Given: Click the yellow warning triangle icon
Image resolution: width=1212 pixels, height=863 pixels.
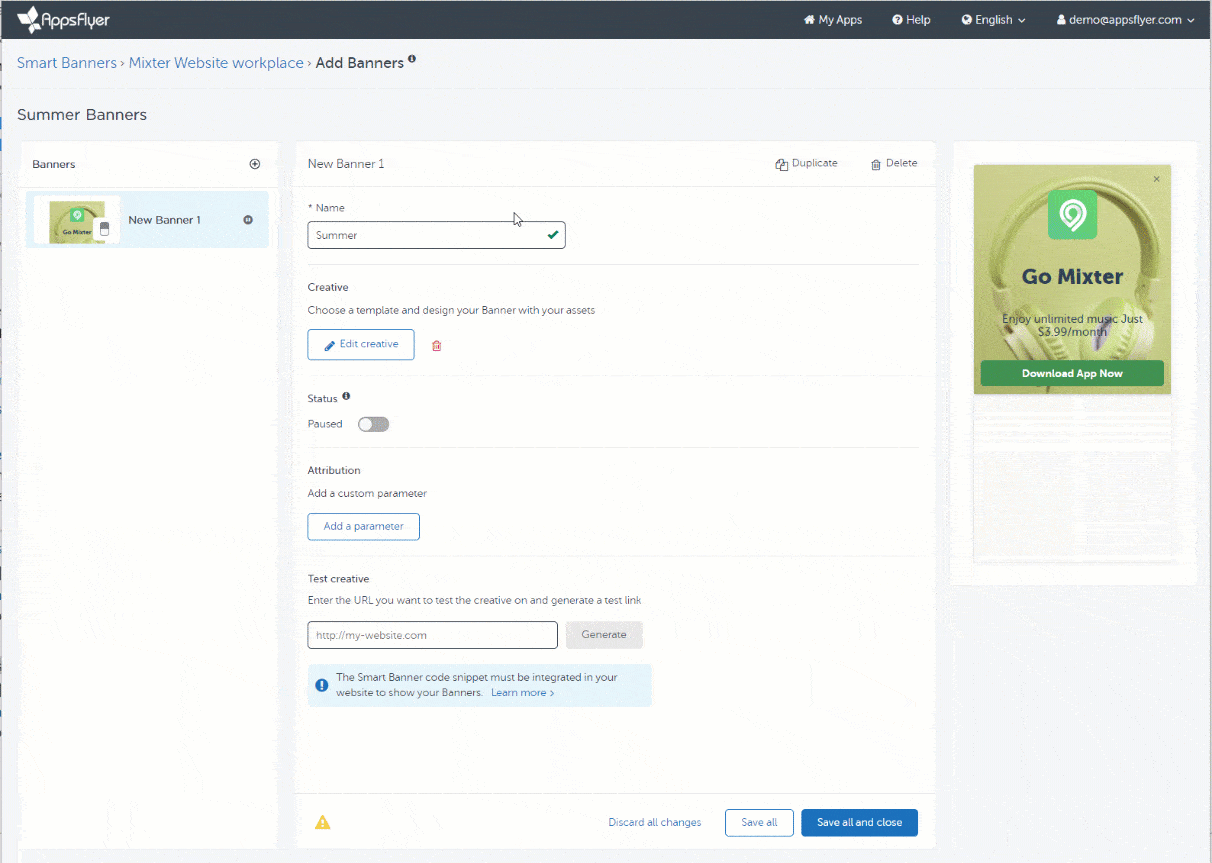Looking at the screenshot, I should pyautogui.click(x=322, y=823).
